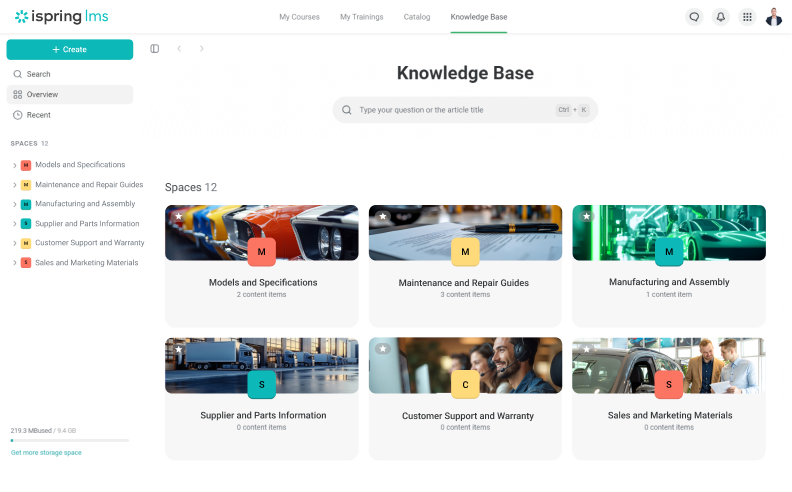
Task: Click the yellow M badge on Maintenance and Repair Guides card
Action: click(465, 252)
